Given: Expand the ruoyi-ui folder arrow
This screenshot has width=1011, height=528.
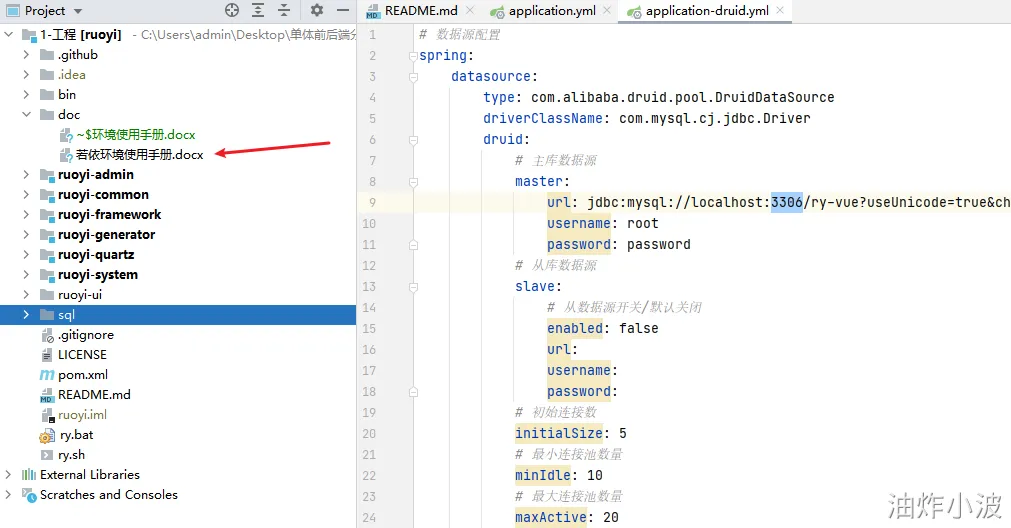Looking at the screenshot, I should [x=26, y=295].
